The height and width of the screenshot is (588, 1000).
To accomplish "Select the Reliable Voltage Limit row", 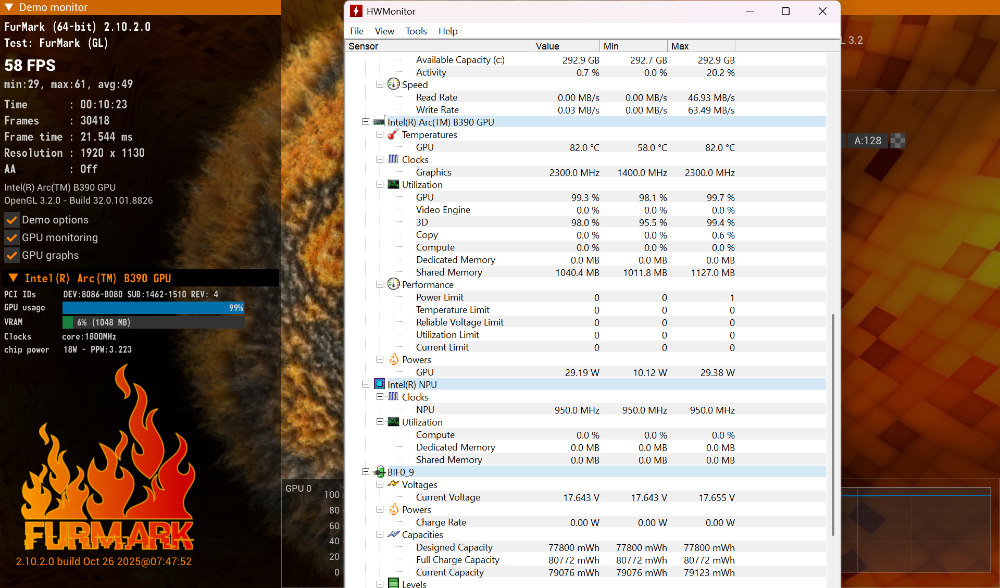I will click(x=585, y=322).
